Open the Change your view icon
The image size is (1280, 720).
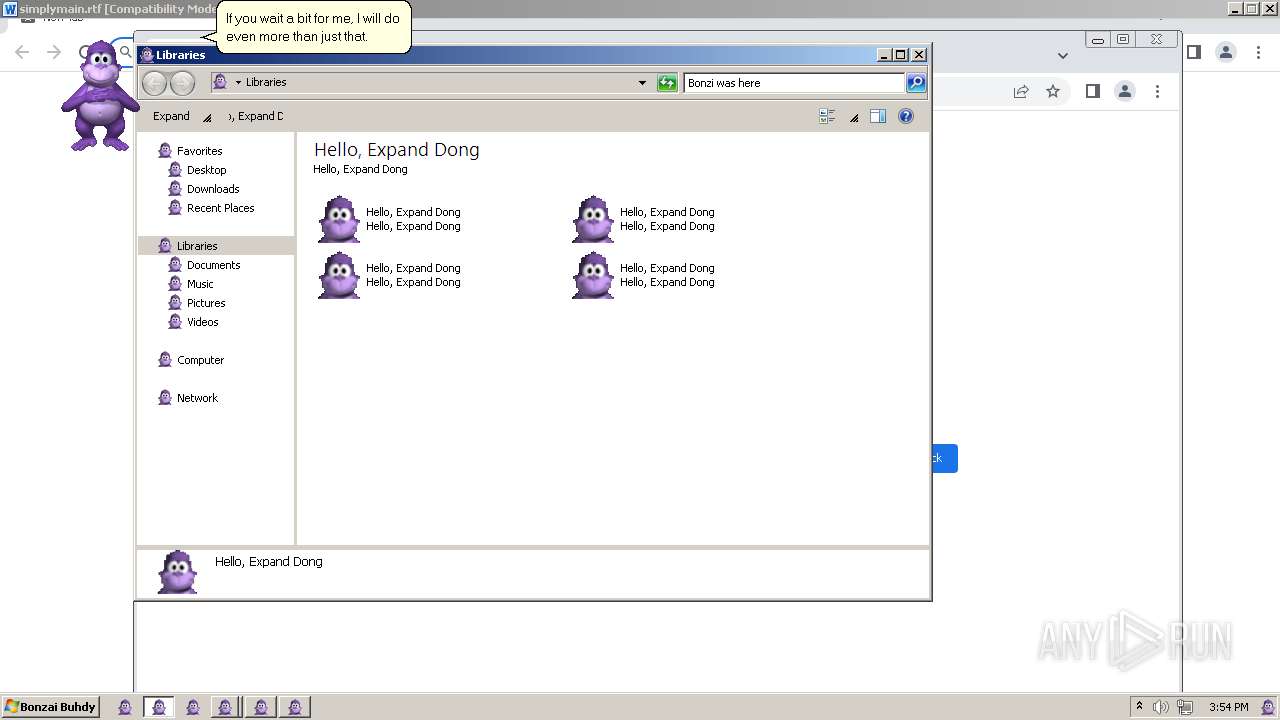827,116
